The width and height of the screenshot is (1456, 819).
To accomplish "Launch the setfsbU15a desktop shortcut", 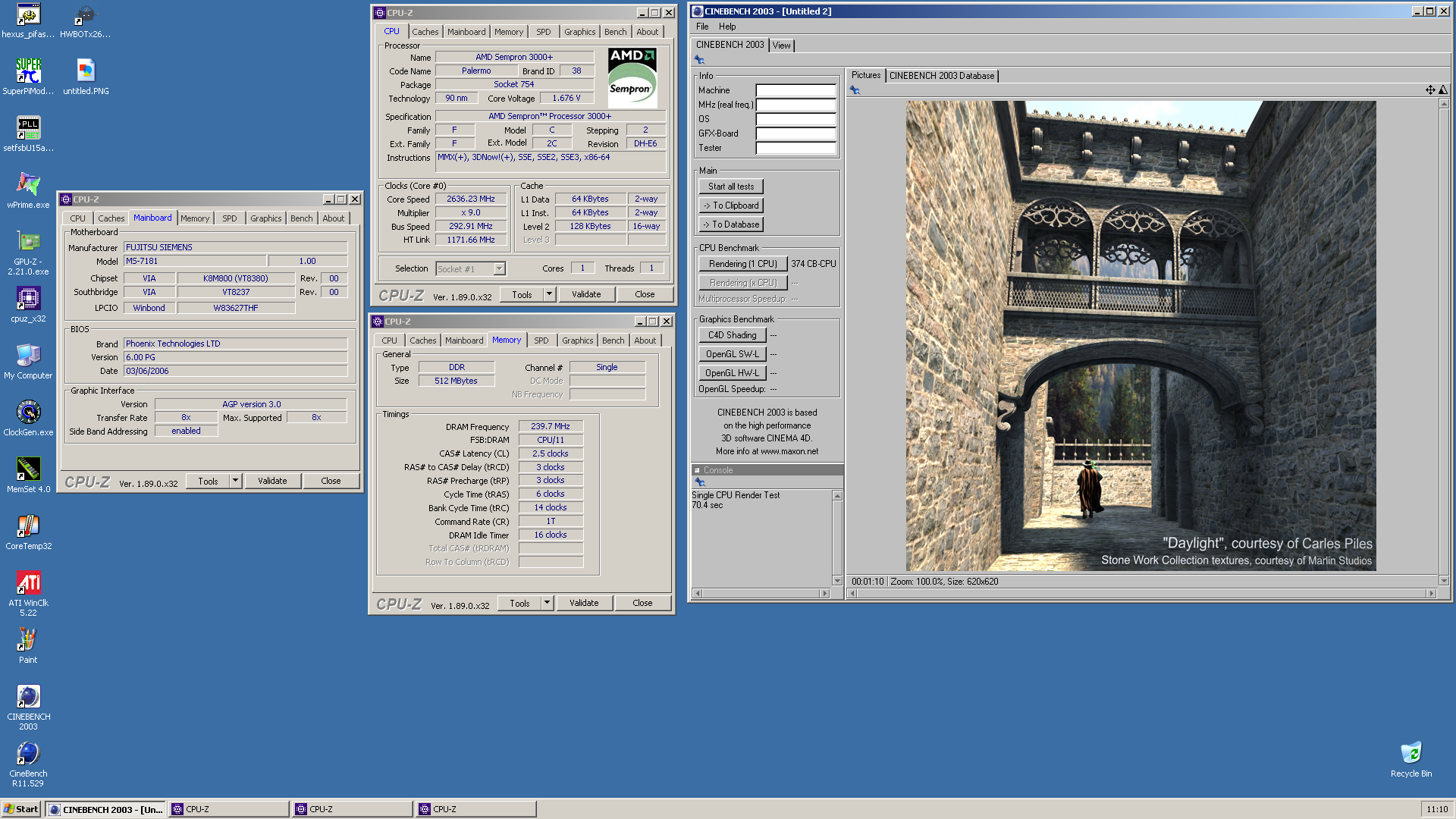I will click(x=28, y=134).
